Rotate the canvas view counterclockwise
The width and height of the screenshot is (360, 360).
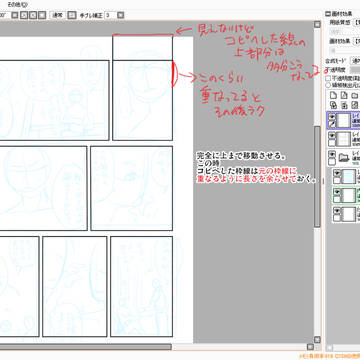(24, 15)
